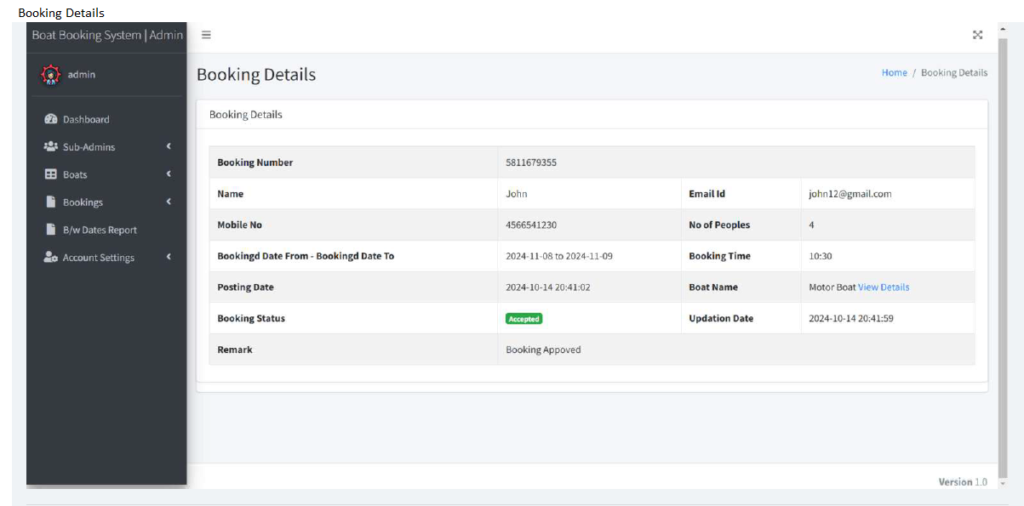Select the Bookings menu label
Image resolution: width=1024 pixels, height=506 pixels.
click(x=83, y=202)
